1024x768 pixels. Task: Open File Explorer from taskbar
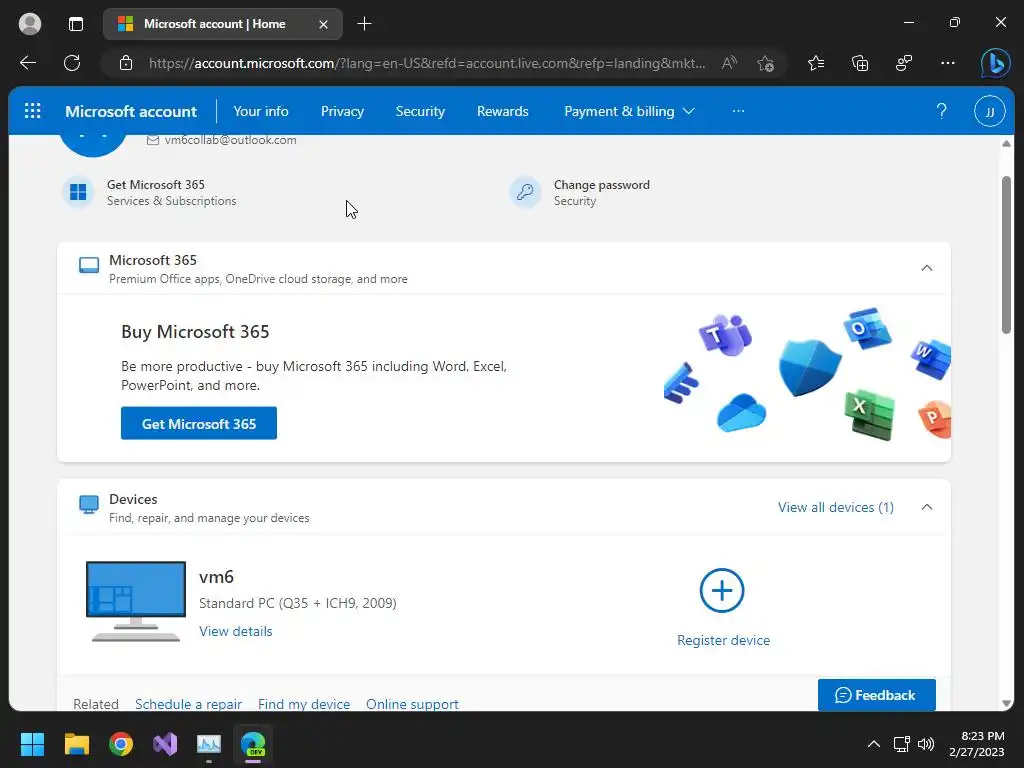tap(76, 744)
